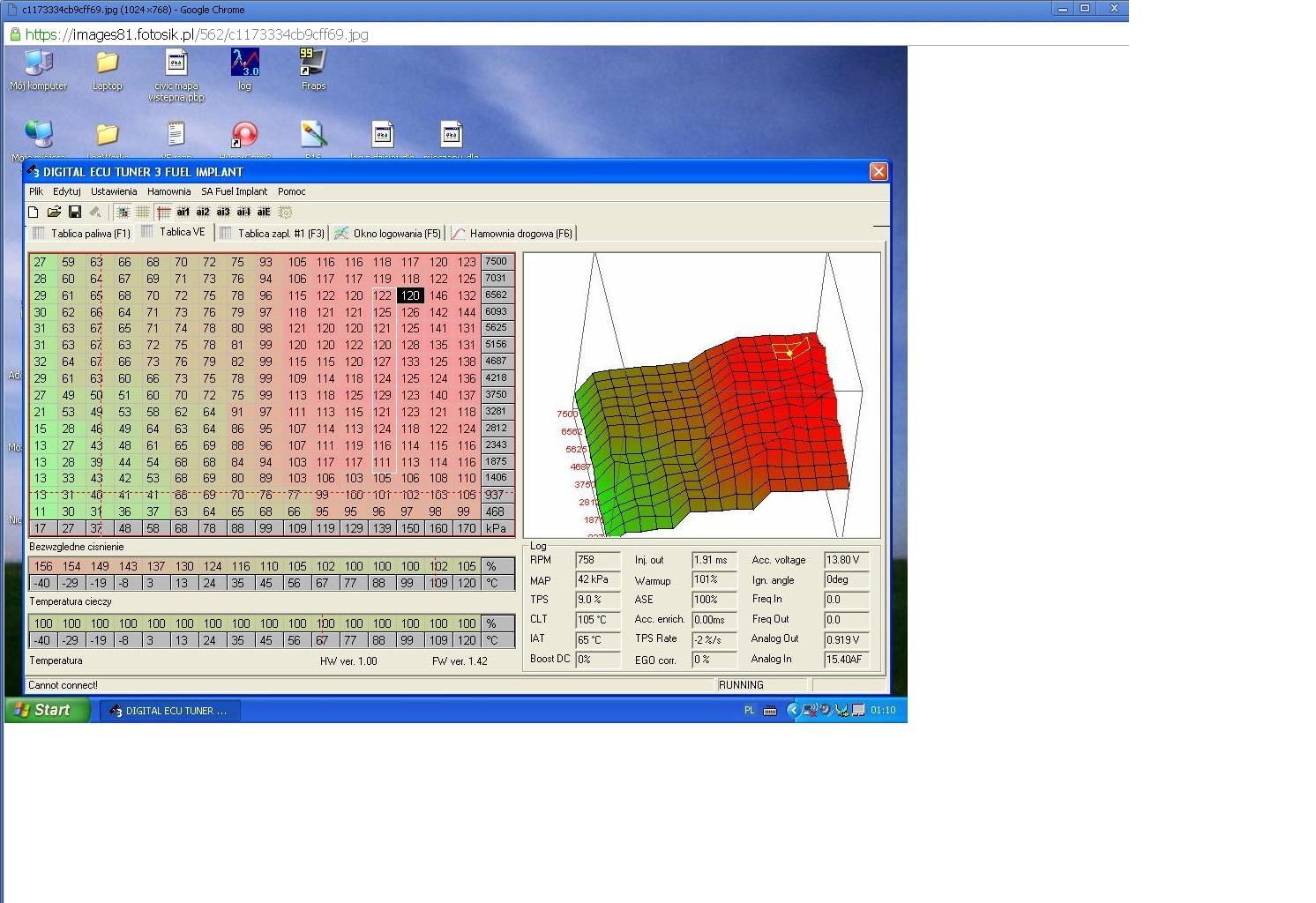This screenshot has width=1316, height=903.
Task: Click the 170 kPa column header cell
Action: [467, 528]
